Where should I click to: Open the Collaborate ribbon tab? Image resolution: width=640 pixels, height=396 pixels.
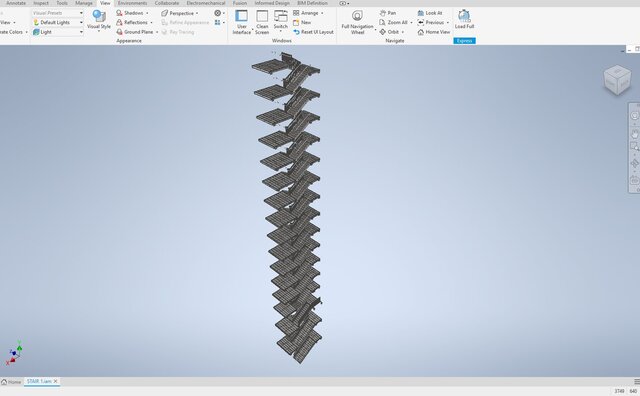tap(167, 3)
